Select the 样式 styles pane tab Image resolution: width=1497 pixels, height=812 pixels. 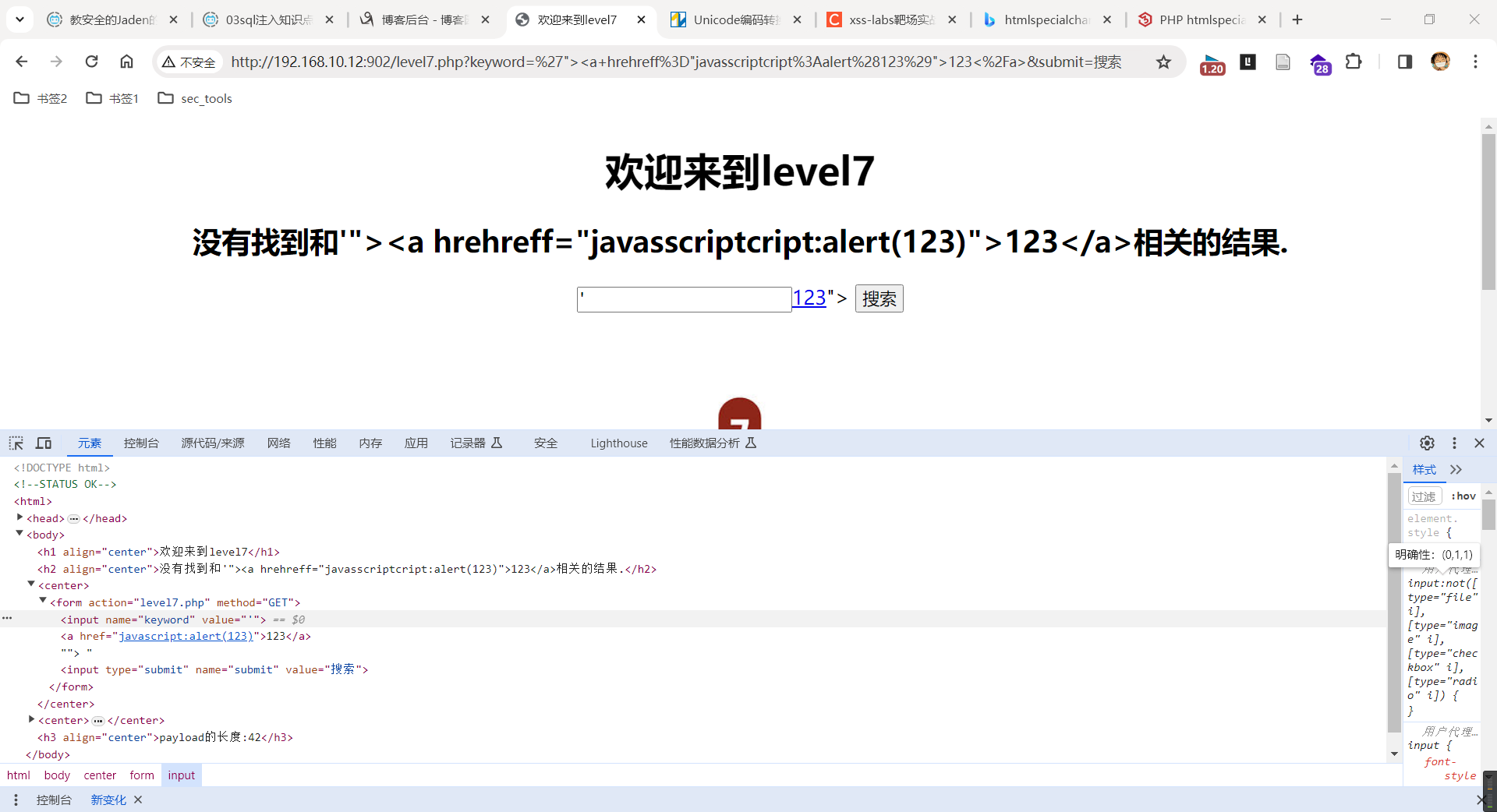1424,470
